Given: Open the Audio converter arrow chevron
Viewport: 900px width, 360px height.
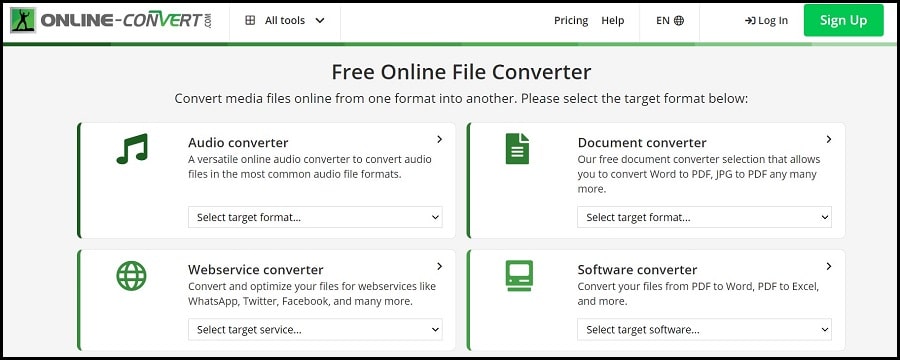Looking at the screenshot, I should 439,139.
